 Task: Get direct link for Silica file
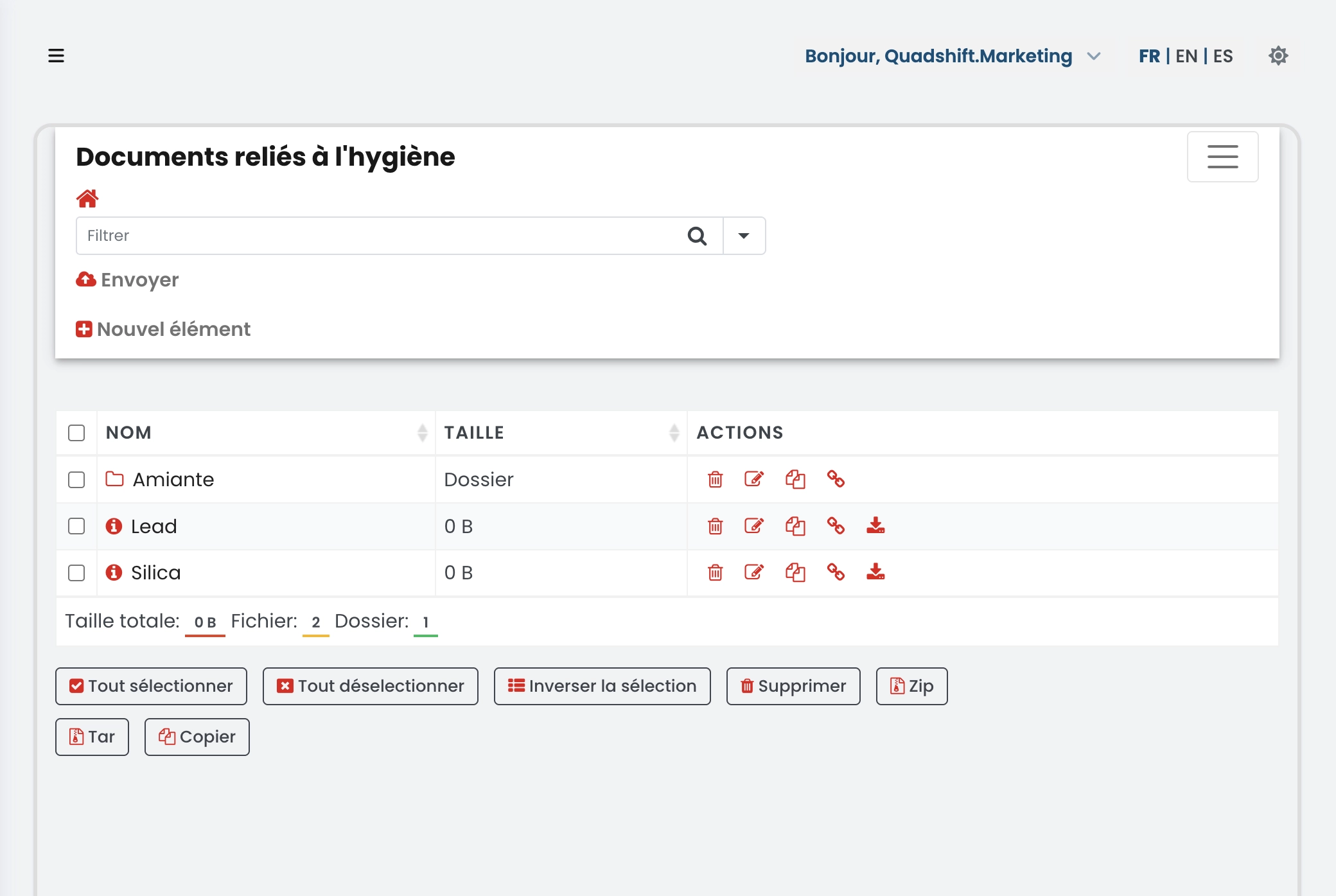click(836, 572)
